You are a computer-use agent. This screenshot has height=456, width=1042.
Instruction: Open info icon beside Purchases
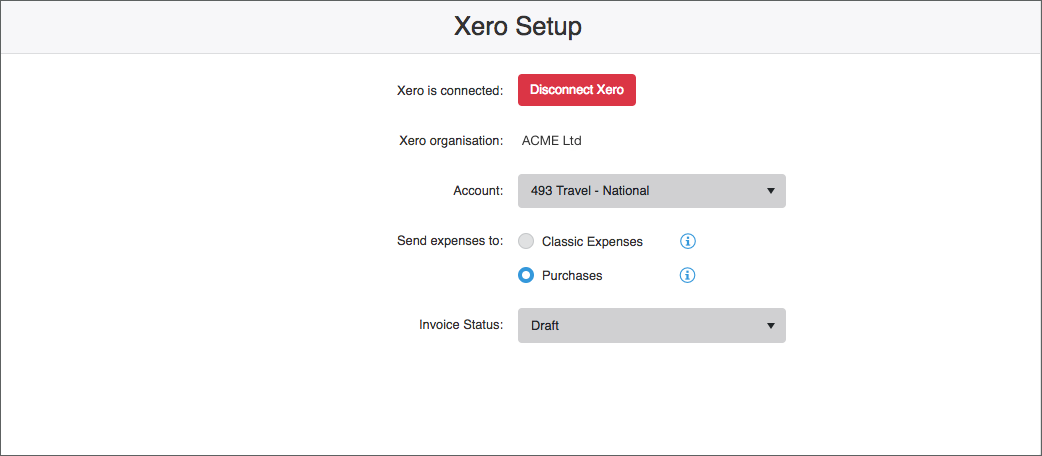tap(688, 275)
